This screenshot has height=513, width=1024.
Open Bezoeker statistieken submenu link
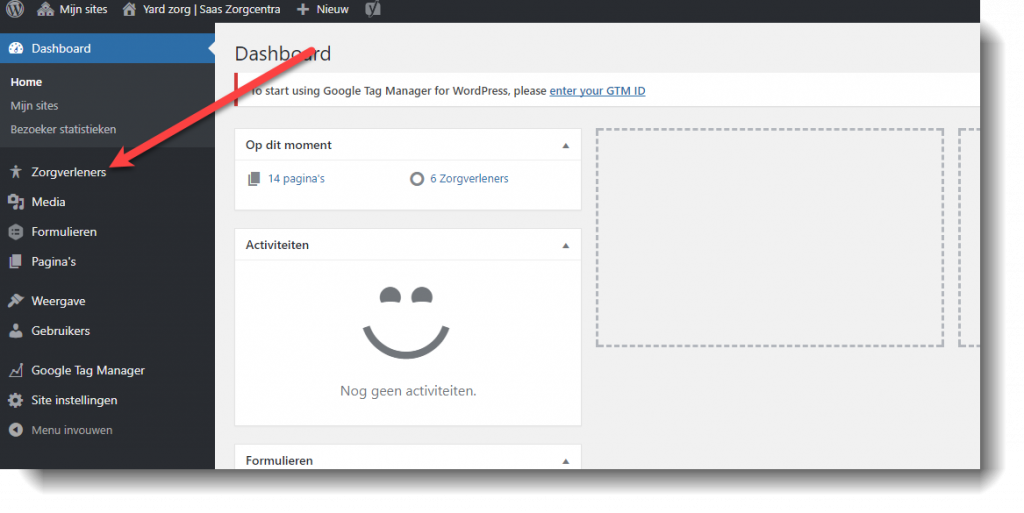point(63,129)
